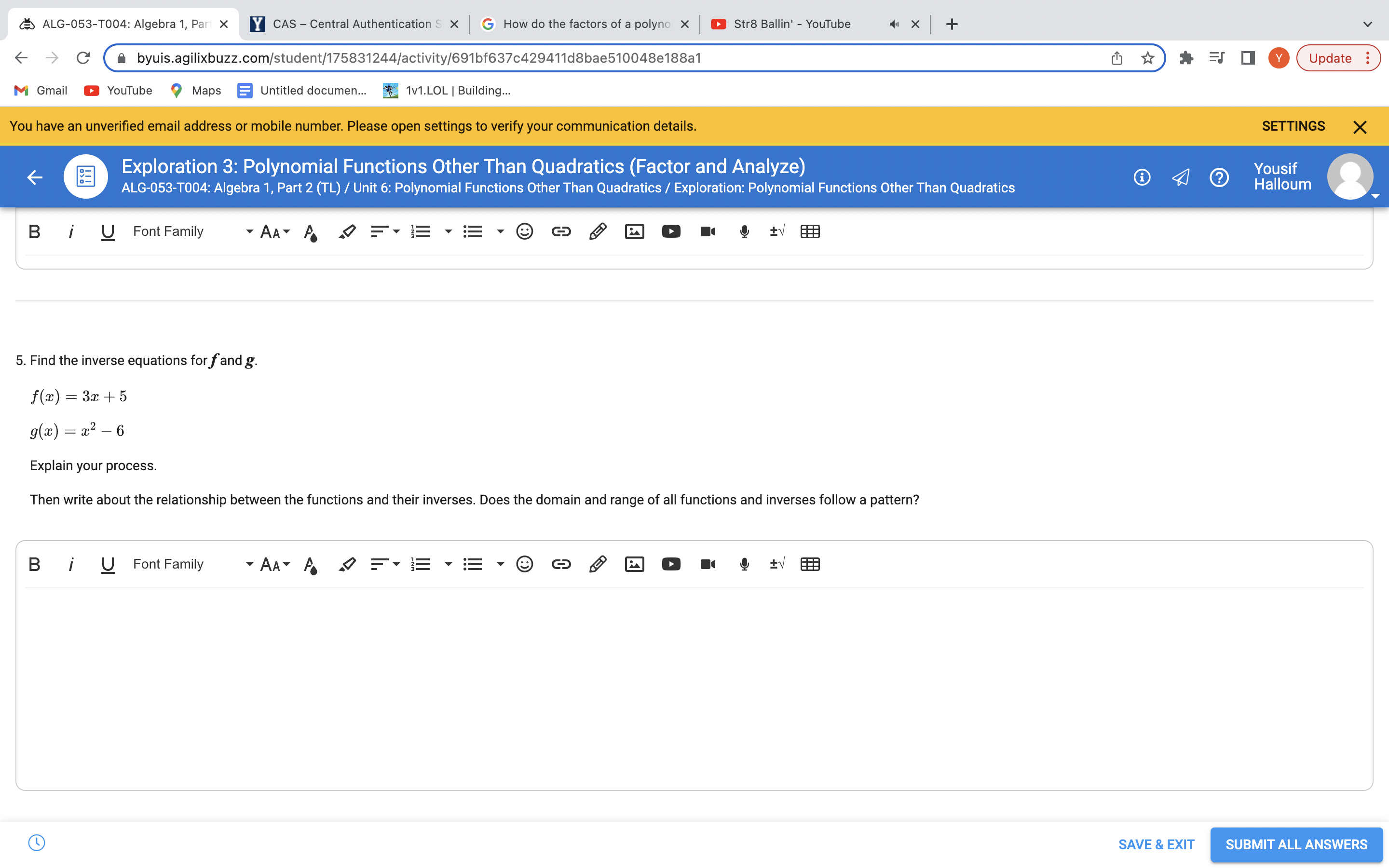Pick text color in lower editor toolbar
This screenshot has width=1389, height=868.
tap(311, 565)
